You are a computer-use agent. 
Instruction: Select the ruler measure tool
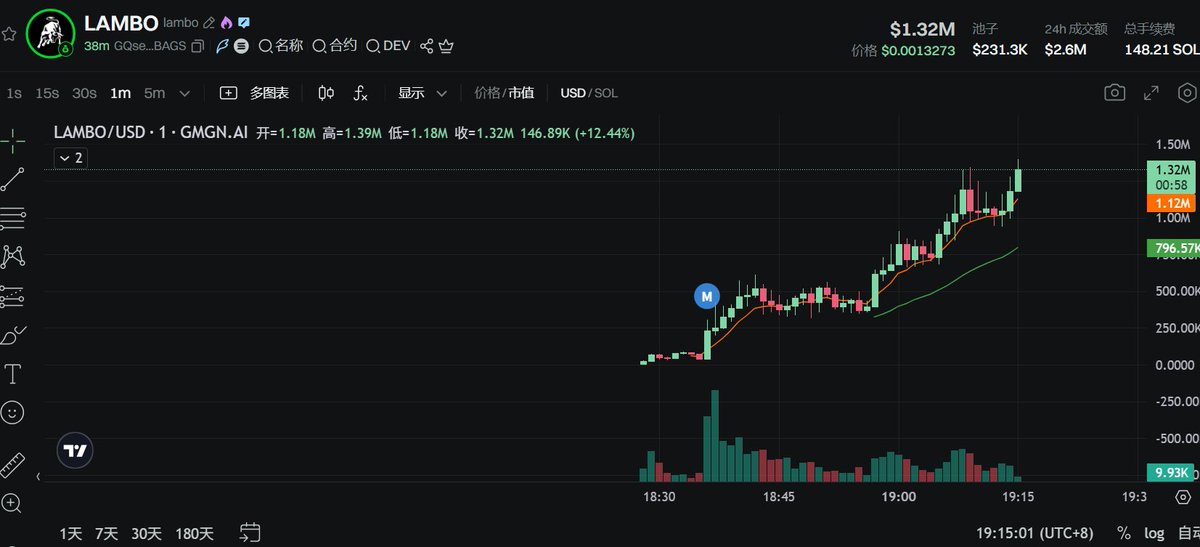[13, 465]
